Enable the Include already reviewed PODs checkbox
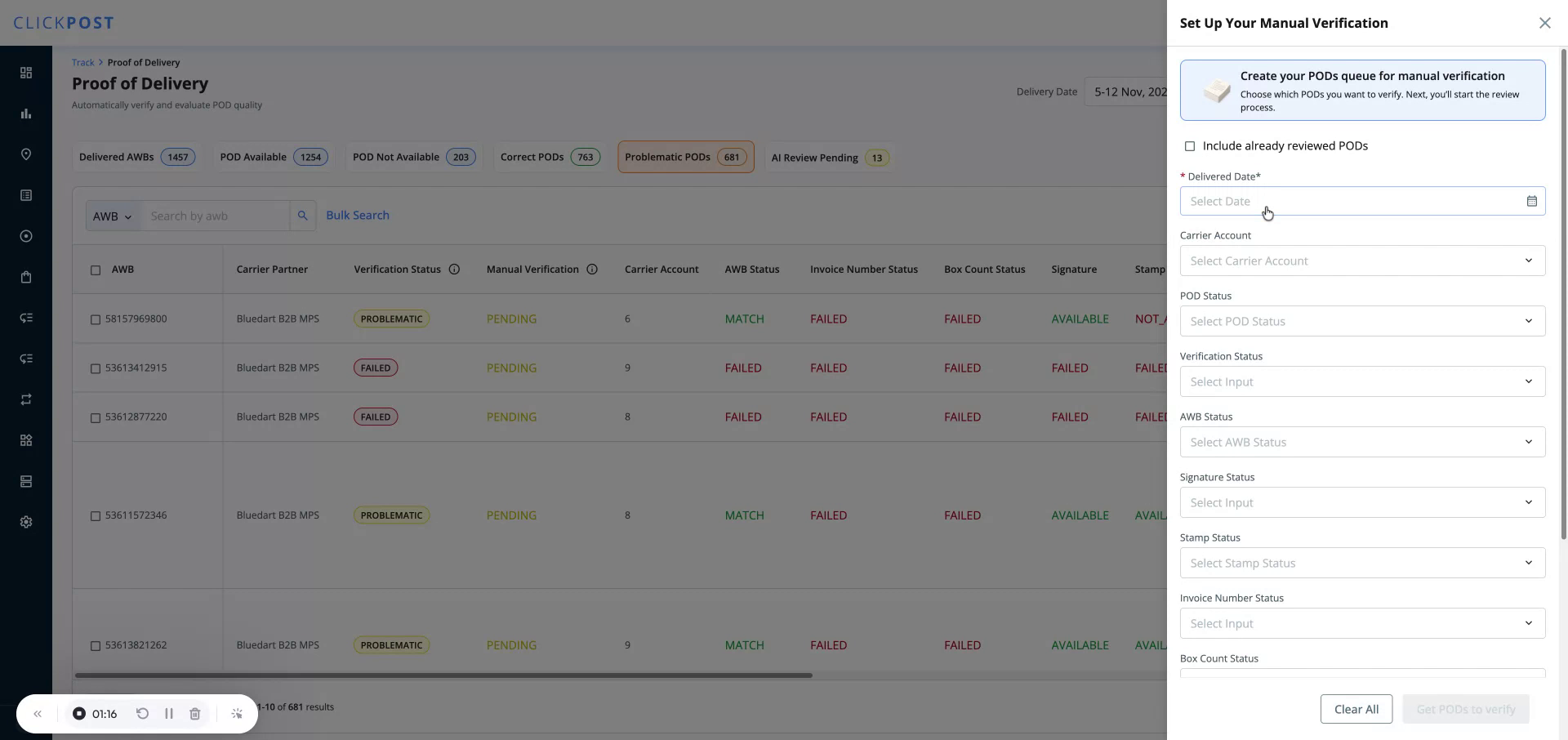 [x=1191, y=145]
